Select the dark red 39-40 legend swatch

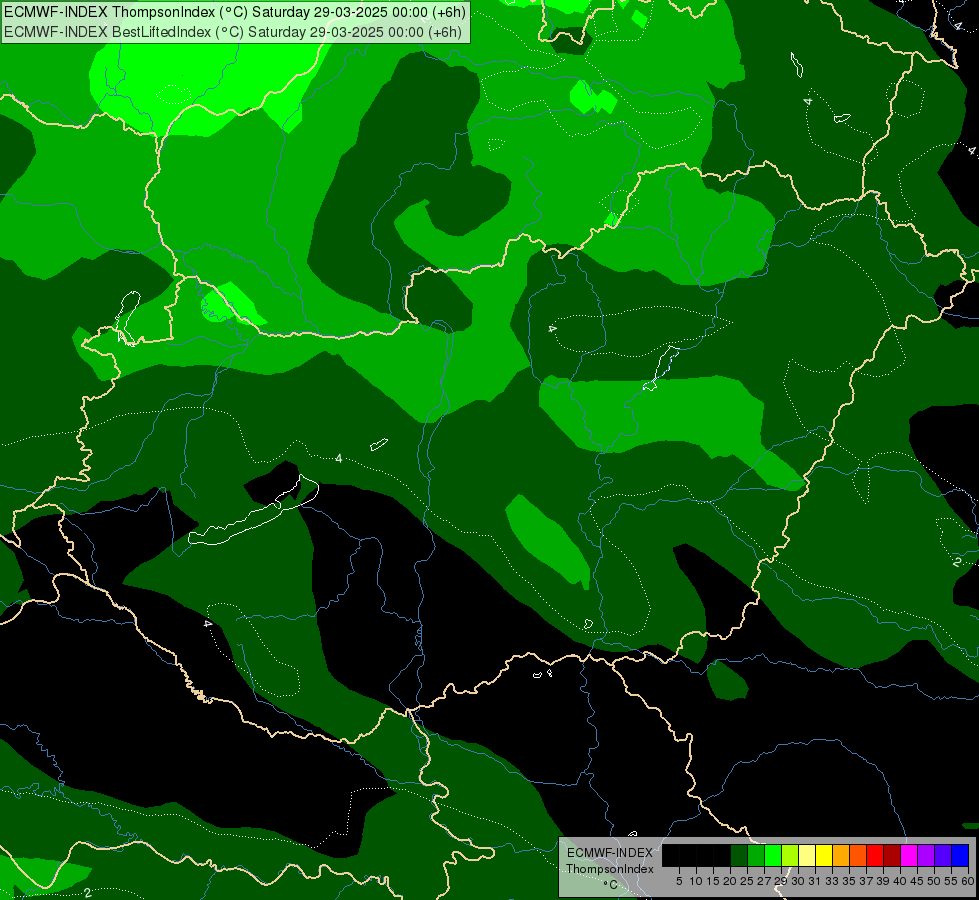[892, 855]
